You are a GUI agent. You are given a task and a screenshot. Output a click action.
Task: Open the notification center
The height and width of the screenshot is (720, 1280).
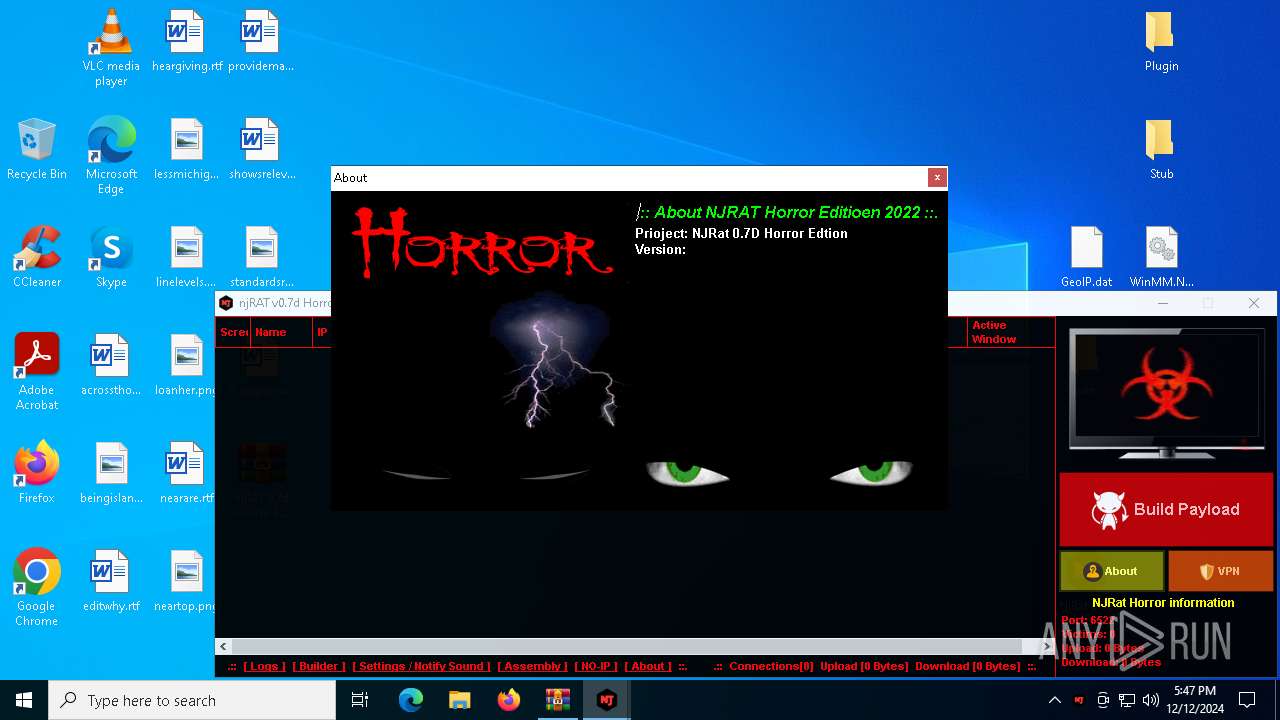pyautogui.click(x=1247, y=700)
